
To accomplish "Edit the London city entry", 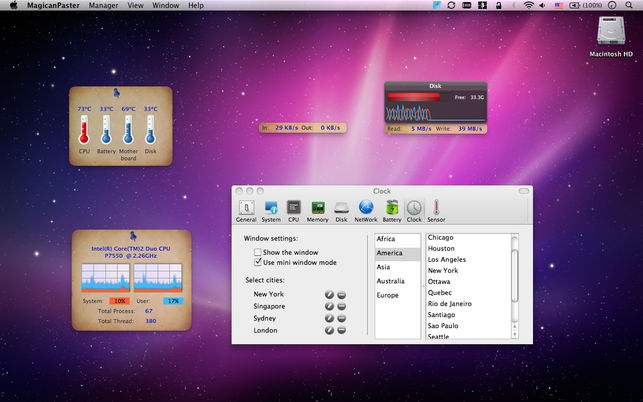I will (x=329, y=330).
